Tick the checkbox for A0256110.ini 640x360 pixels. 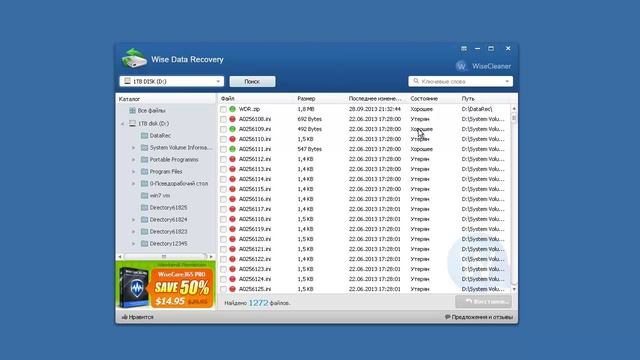click(223, 139)
